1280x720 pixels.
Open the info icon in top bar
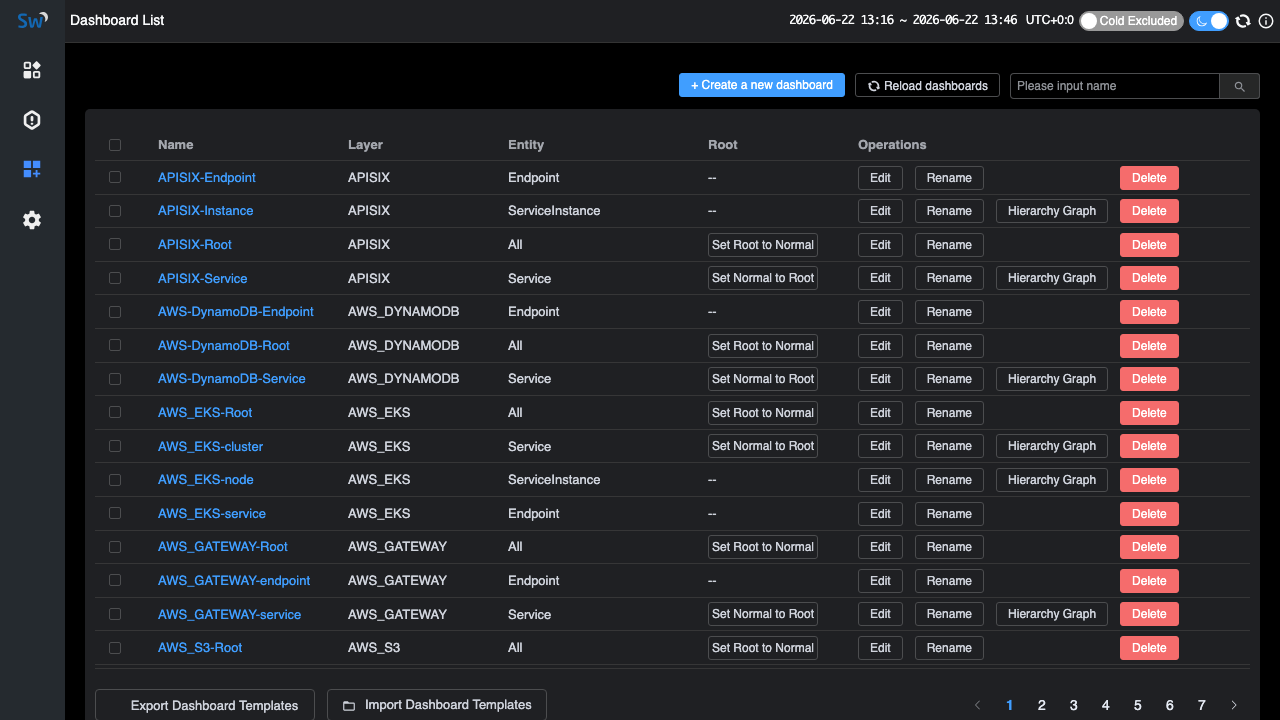[1265, 21]
